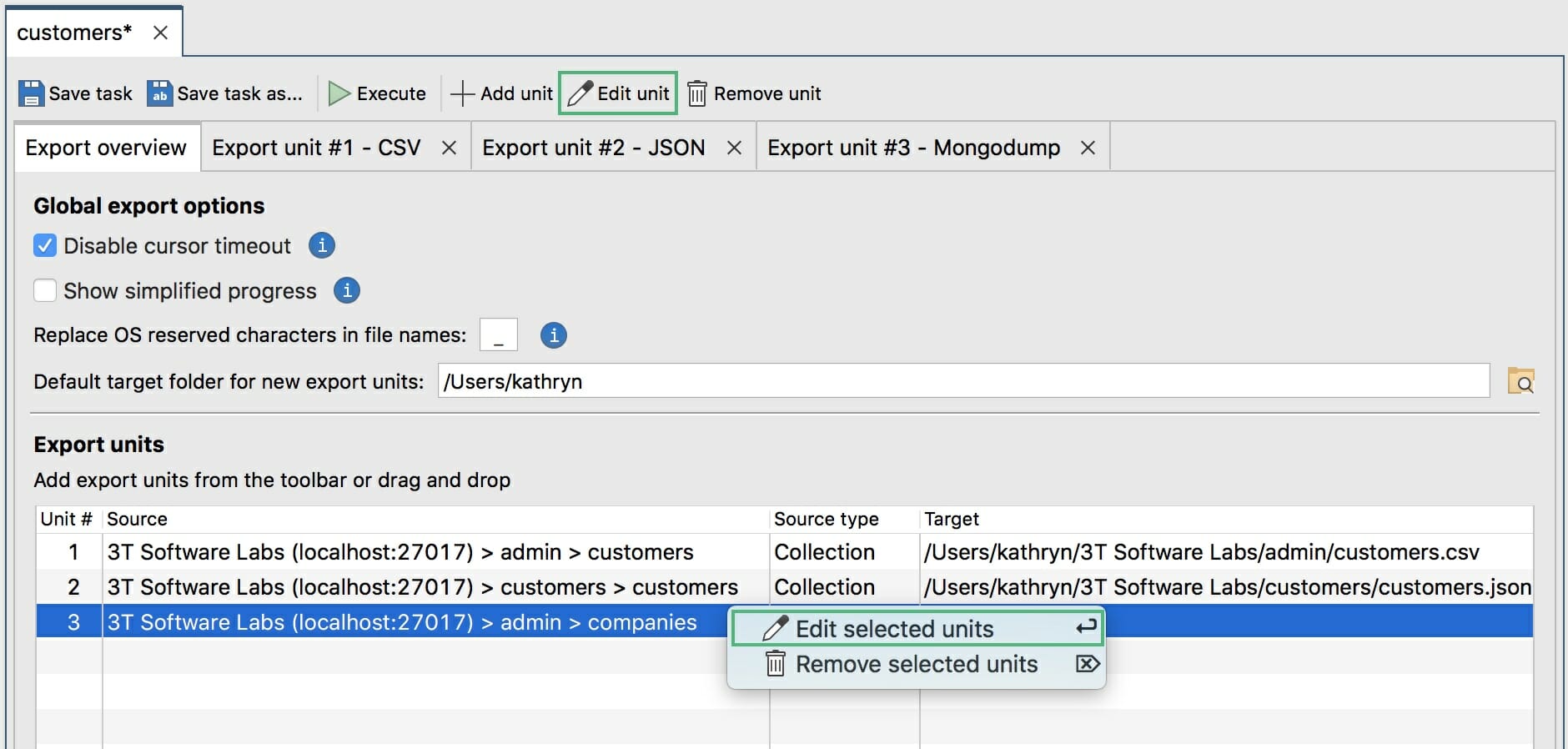Click the Save task floppy disk icon
This screenshot has height=749, width=1568.
point(31,93)
